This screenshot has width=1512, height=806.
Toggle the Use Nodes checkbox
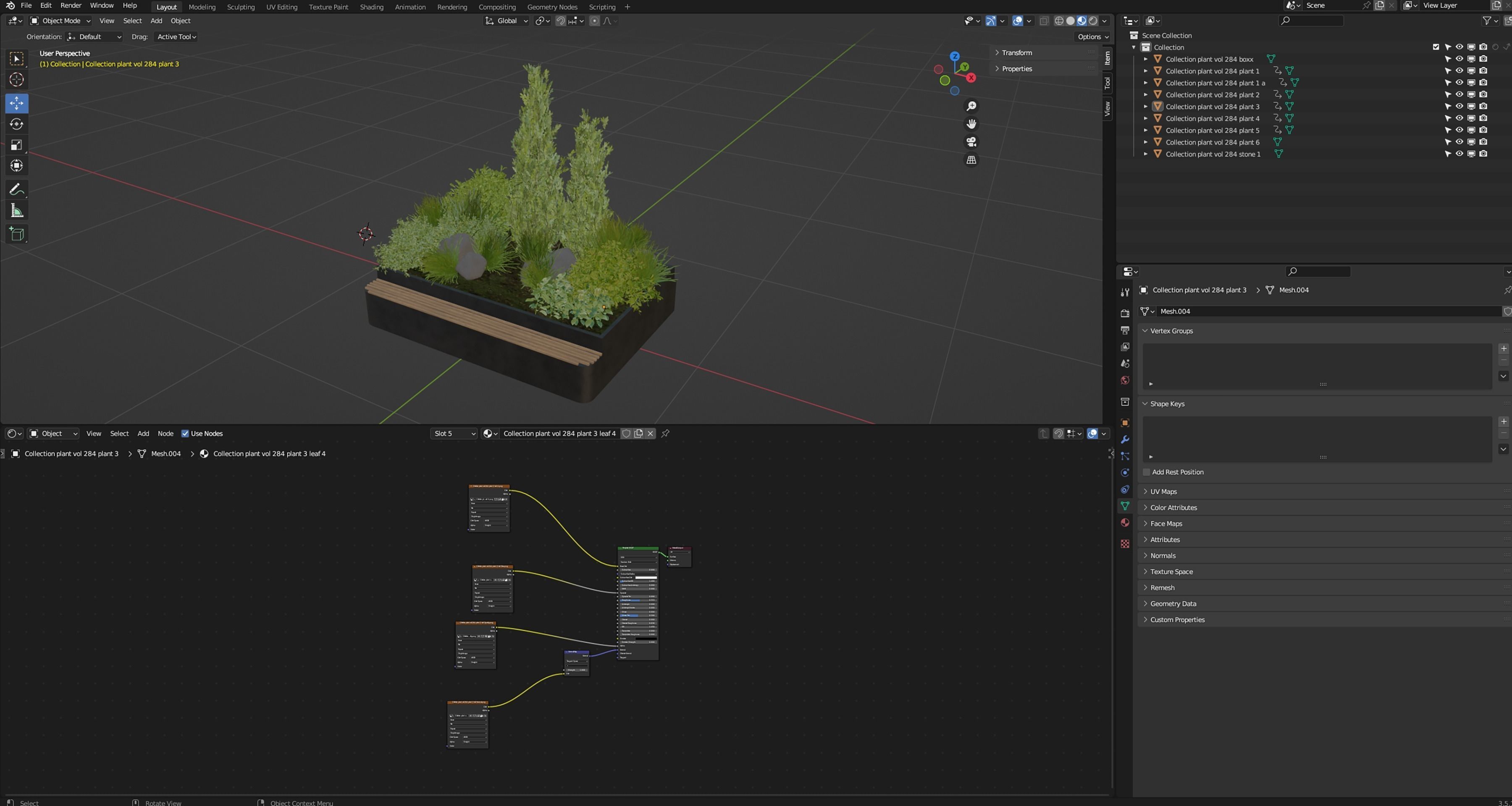tap(185, 434)
